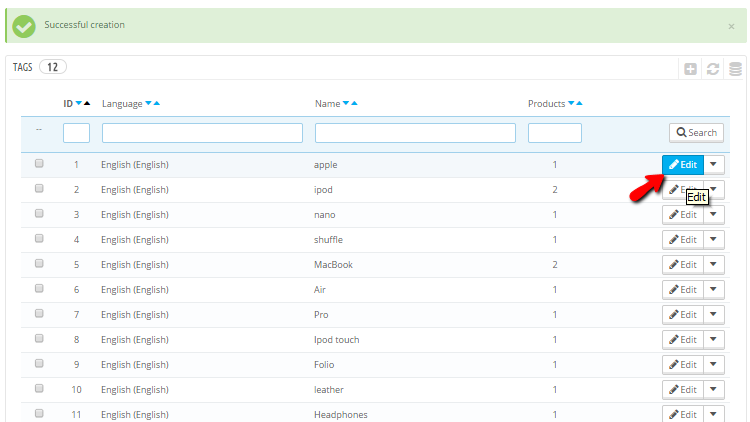The height and width of the screenshot is (422, 750).
Task: Open dropdown arrow beside nano Edit button
Action: (713, 214)
